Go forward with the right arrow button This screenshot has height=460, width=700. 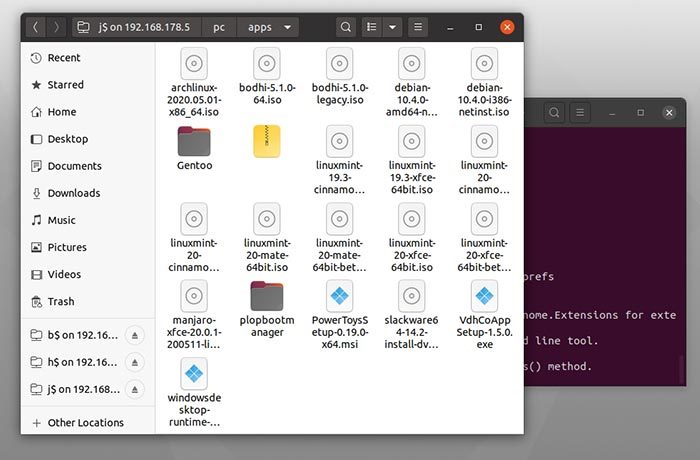[56, 27]
